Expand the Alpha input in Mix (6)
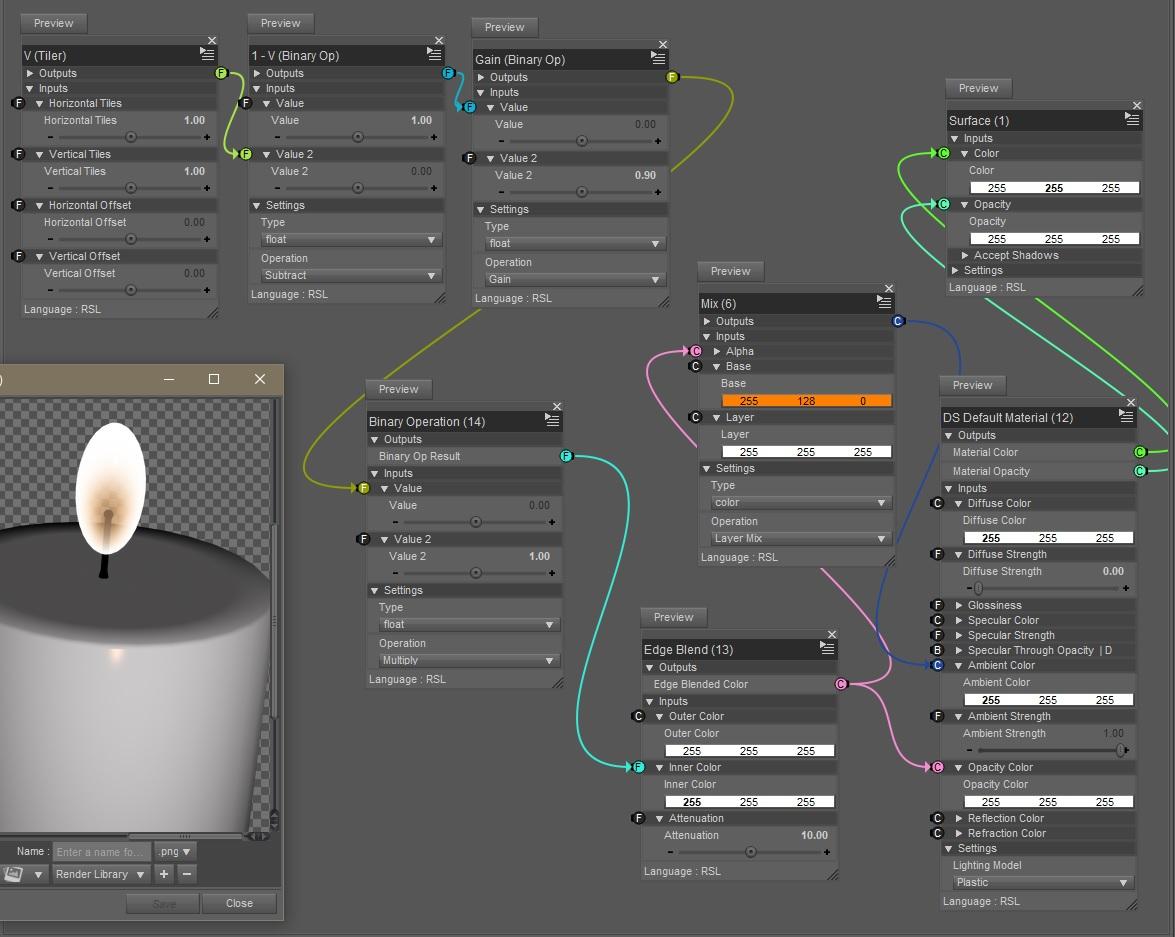 [x=717, y=352]
